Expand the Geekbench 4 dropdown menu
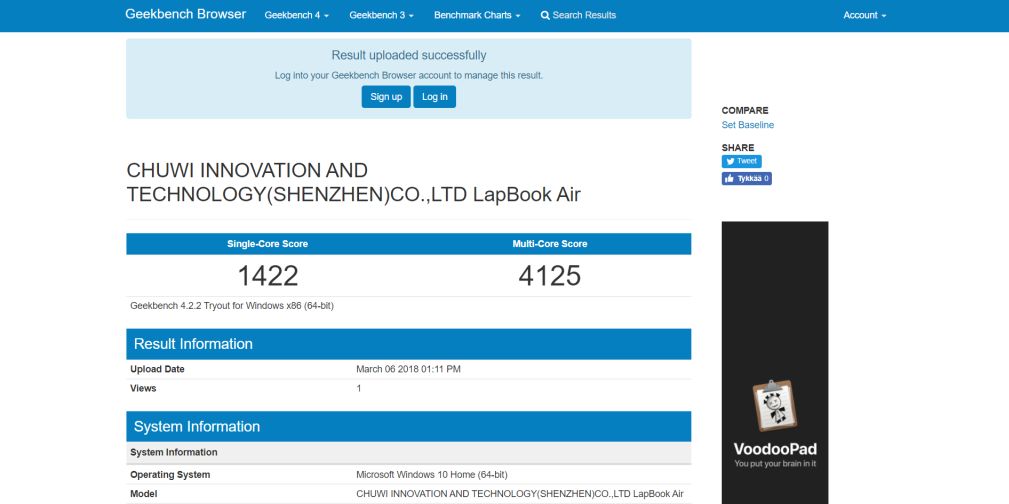Viewport: 1009px width, 504px height. [x=297, y=15]
